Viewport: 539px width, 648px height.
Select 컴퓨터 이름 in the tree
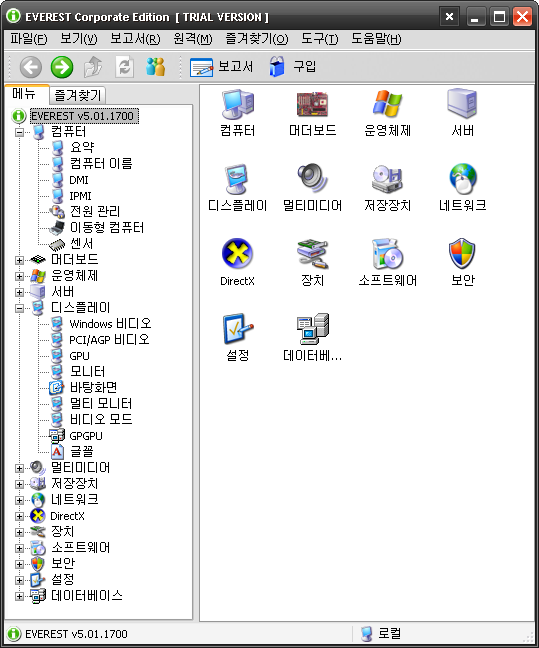101,164
